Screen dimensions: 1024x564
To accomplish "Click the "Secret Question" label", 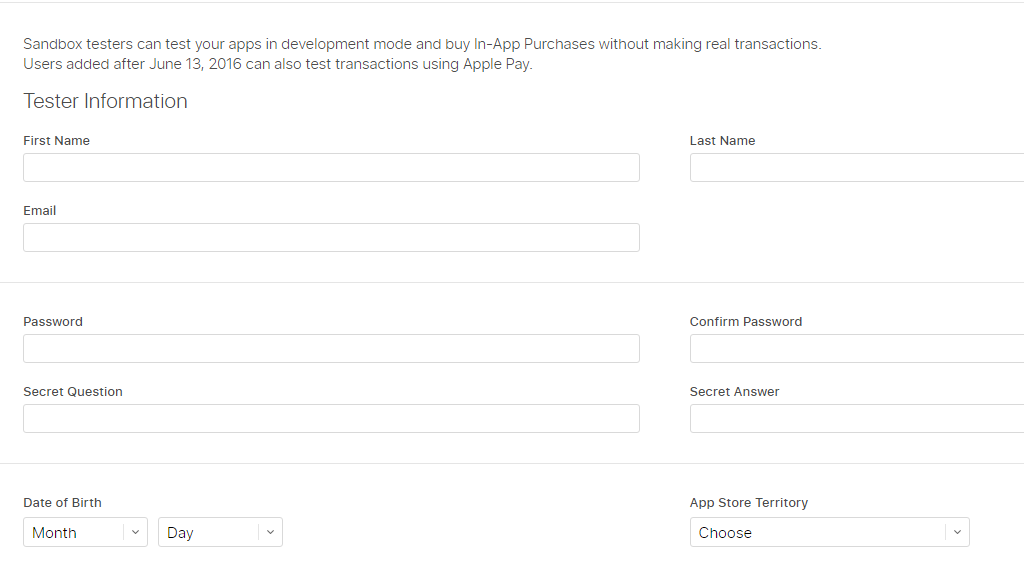I will [x=73, y=392].
